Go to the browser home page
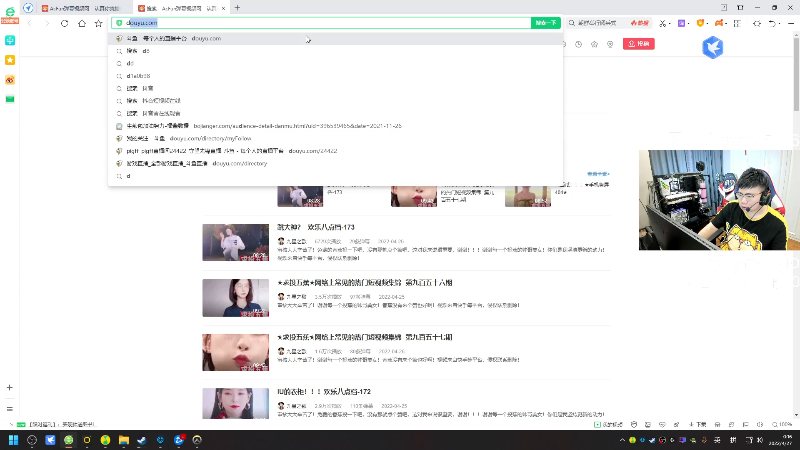800x450 pixels. pyautogui.click(x=82, y=23)
